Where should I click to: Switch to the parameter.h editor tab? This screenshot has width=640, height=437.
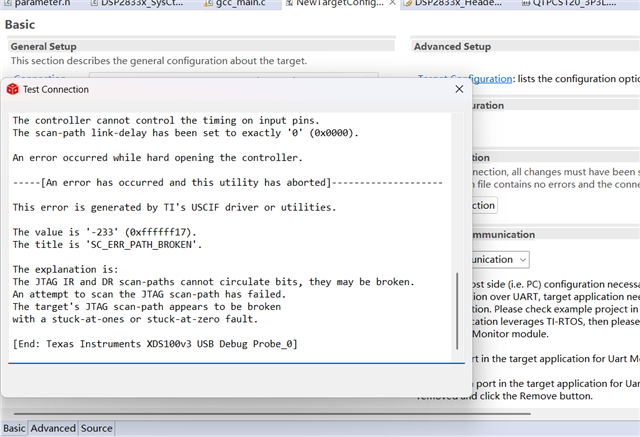point(38,3)
